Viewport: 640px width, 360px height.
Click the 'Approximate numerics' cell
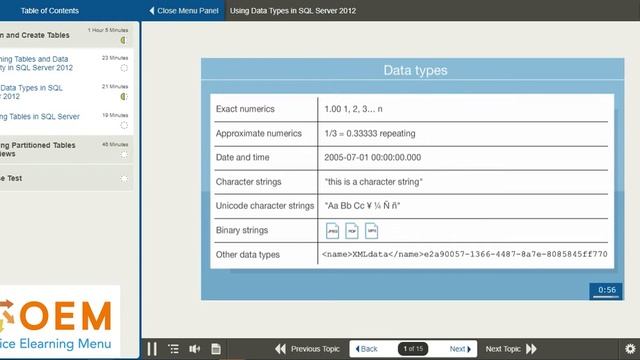tap(259, 133)
